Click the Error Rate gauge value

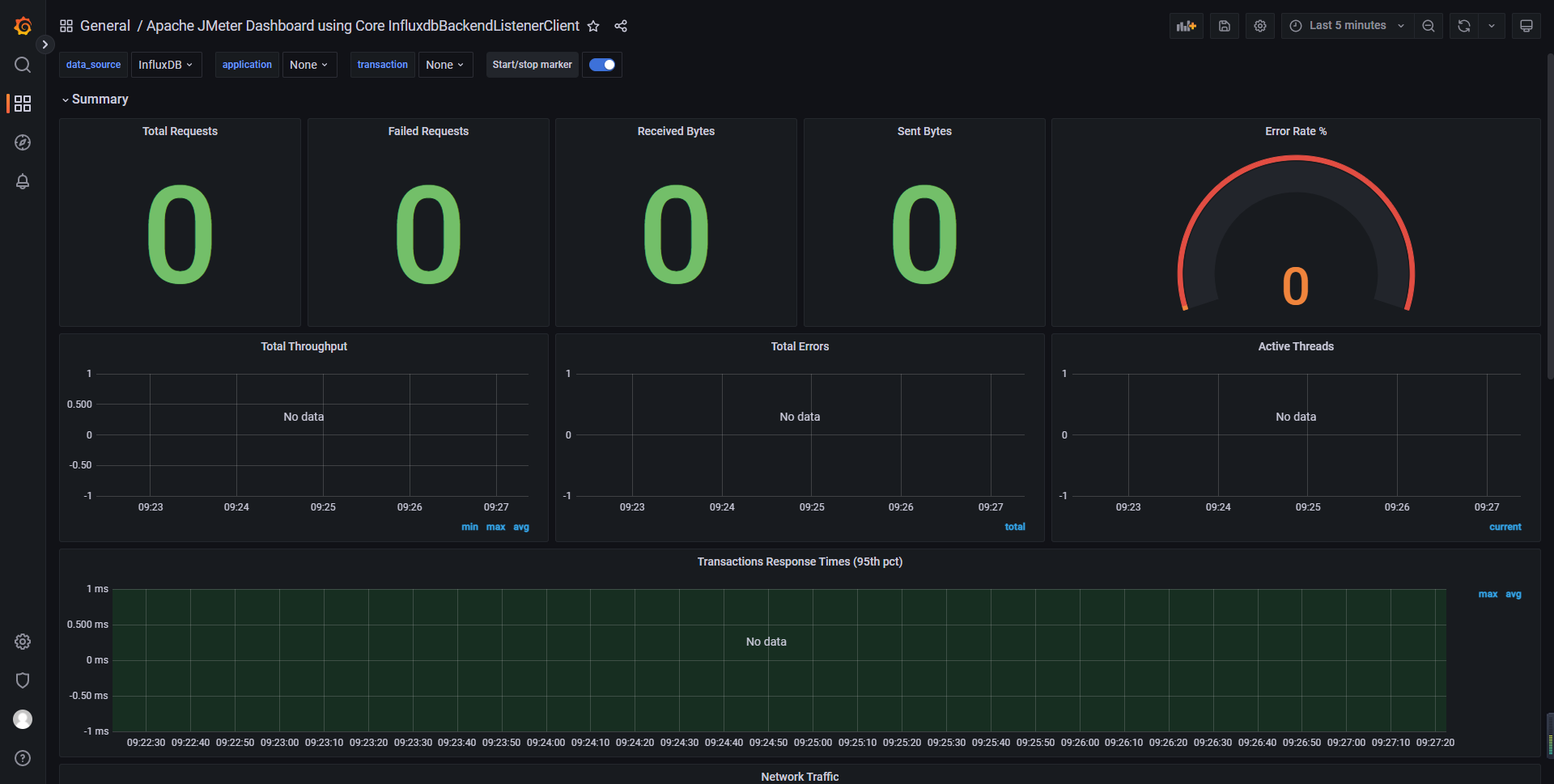(1296, 286)
